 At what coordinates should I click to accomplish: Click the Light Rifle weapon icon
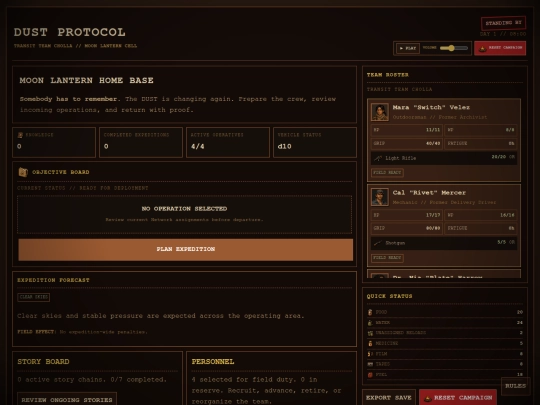pos(378,158)
